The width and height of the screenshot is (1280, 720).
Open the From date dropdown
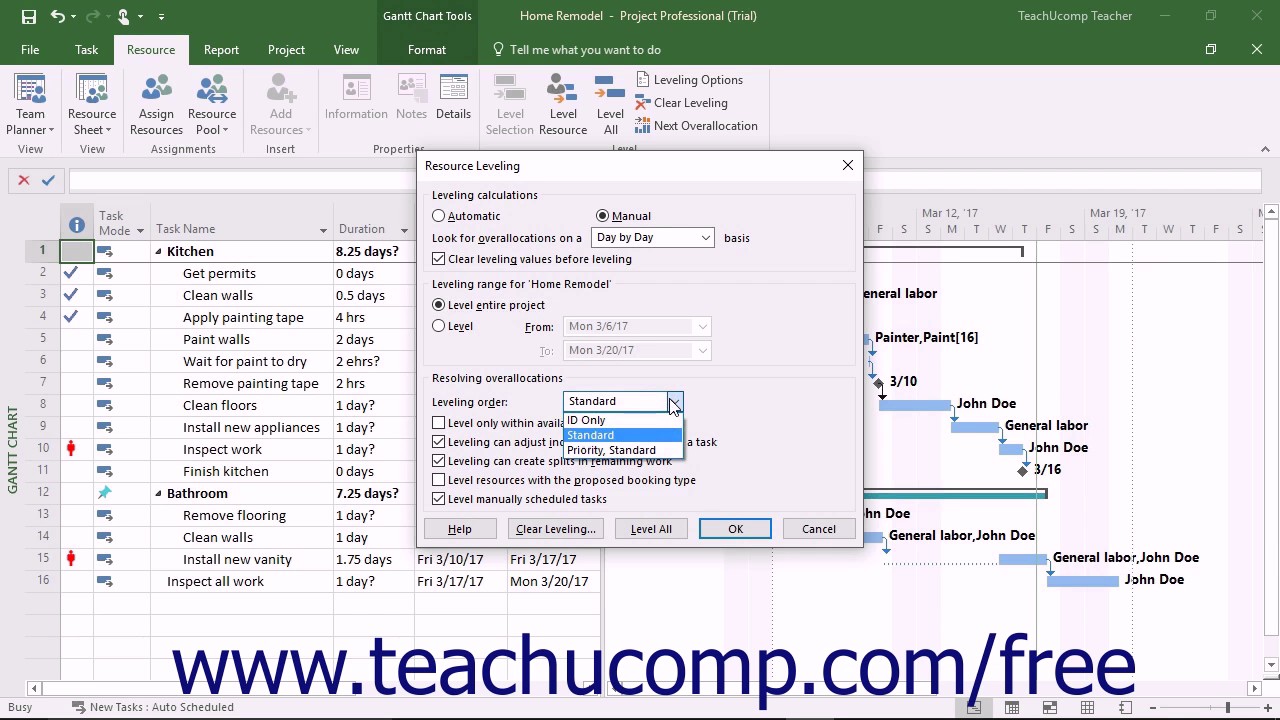(702, 327)
